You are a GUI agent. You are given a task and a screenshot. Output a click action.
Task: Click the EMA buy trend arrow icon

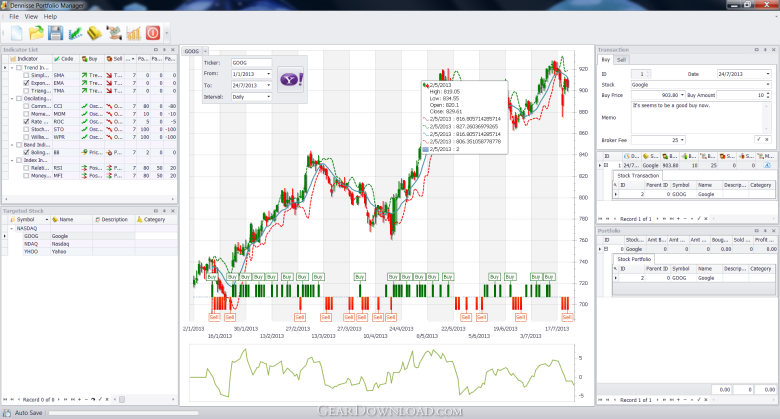pyautogui.click(x=85, y=83)
